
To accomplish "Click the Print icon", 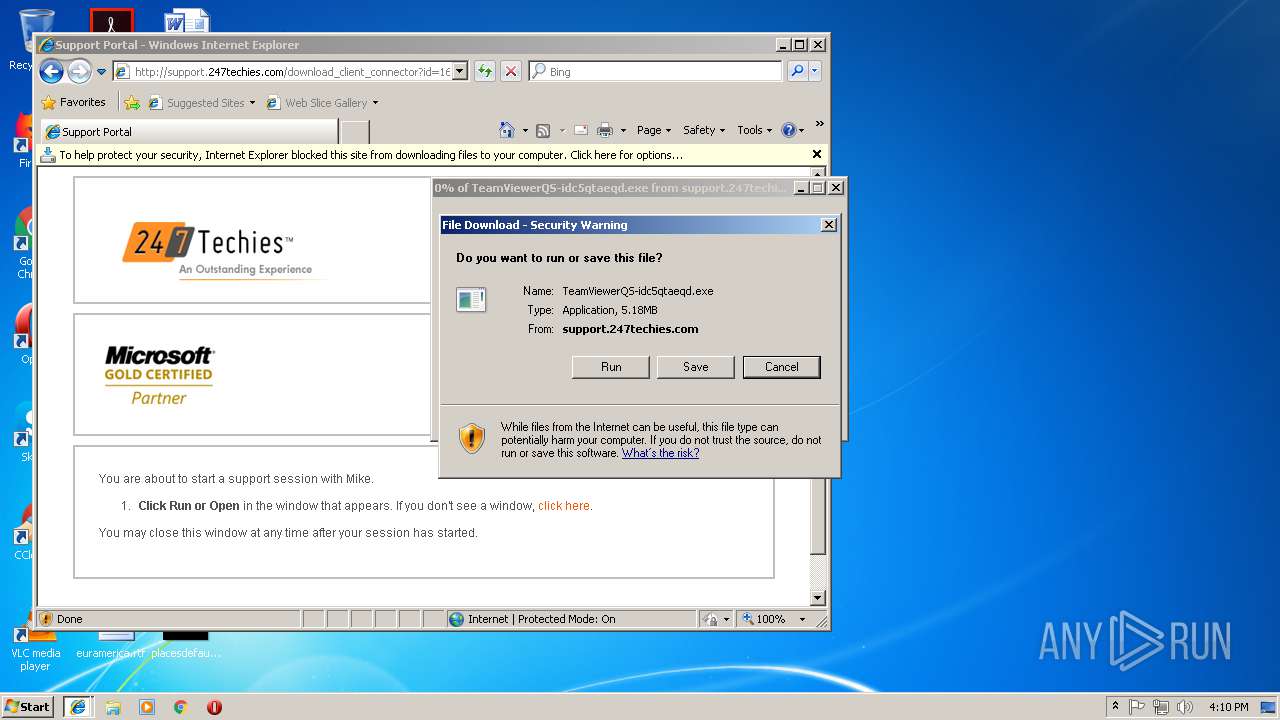I will (x=605, y=130).
